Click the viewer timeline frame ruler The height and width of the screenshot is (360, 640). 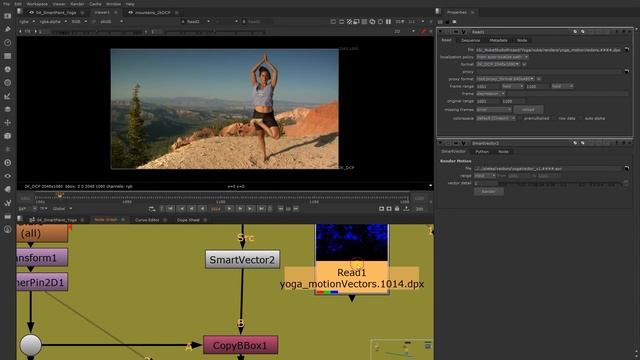222,199
